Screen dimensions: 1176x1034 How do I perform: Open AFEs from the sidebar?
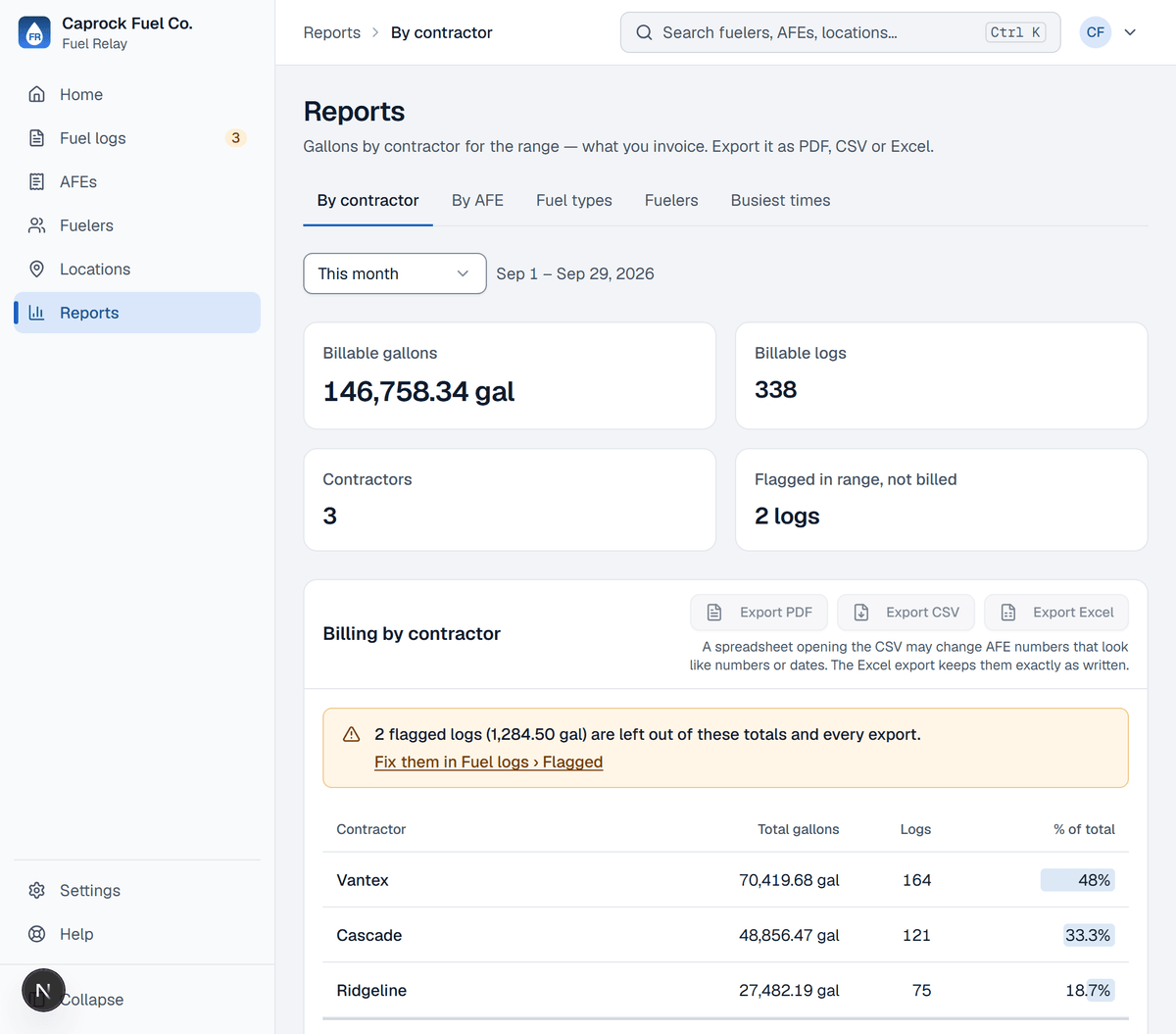(137, 181)
